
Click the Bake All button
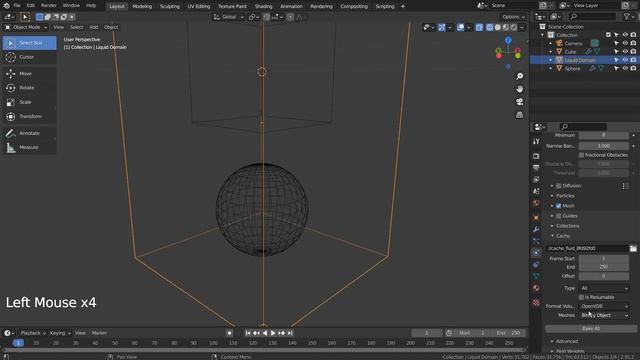coord(591,329)
